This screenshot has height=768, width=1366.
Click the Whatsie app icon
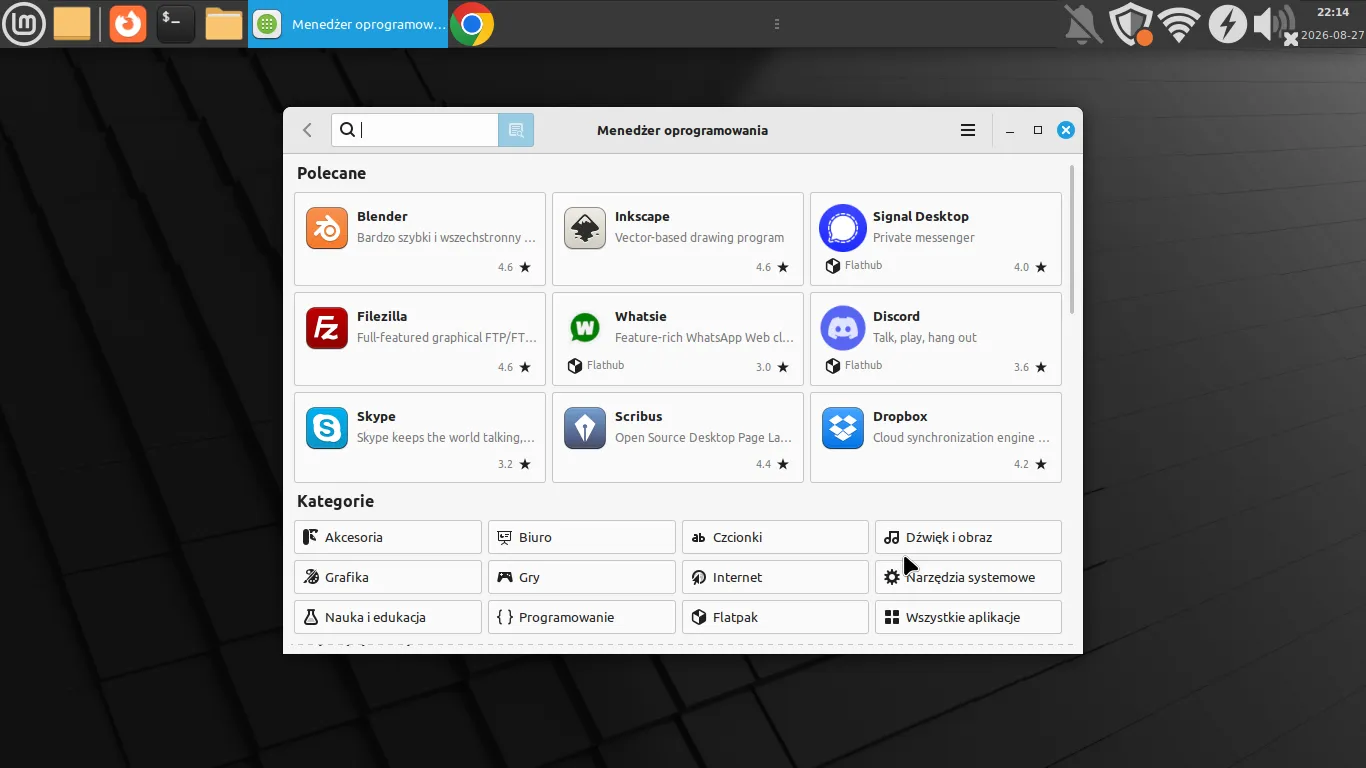coord(585,328)
